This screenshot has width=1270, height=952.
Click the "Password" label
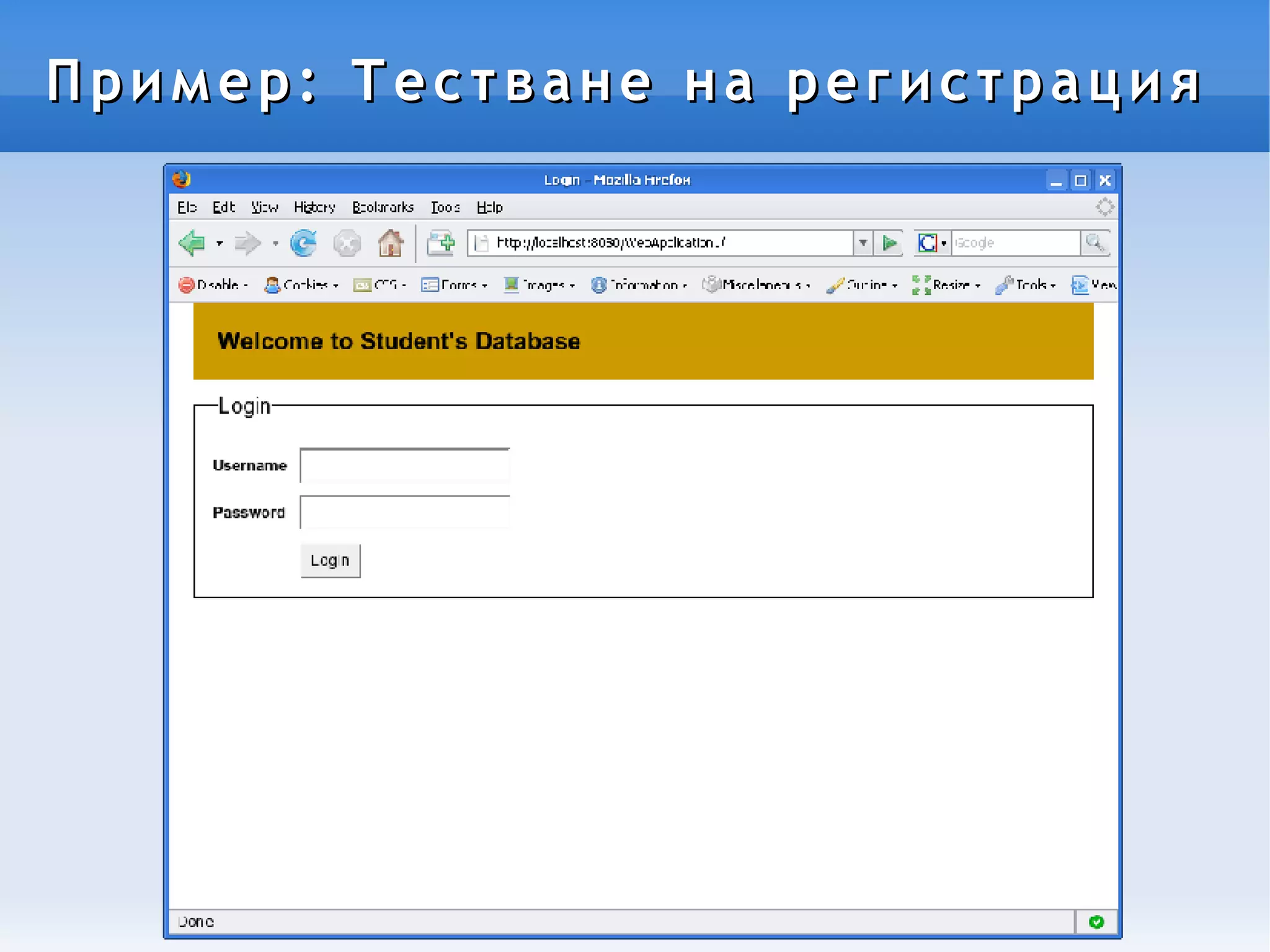249,512
